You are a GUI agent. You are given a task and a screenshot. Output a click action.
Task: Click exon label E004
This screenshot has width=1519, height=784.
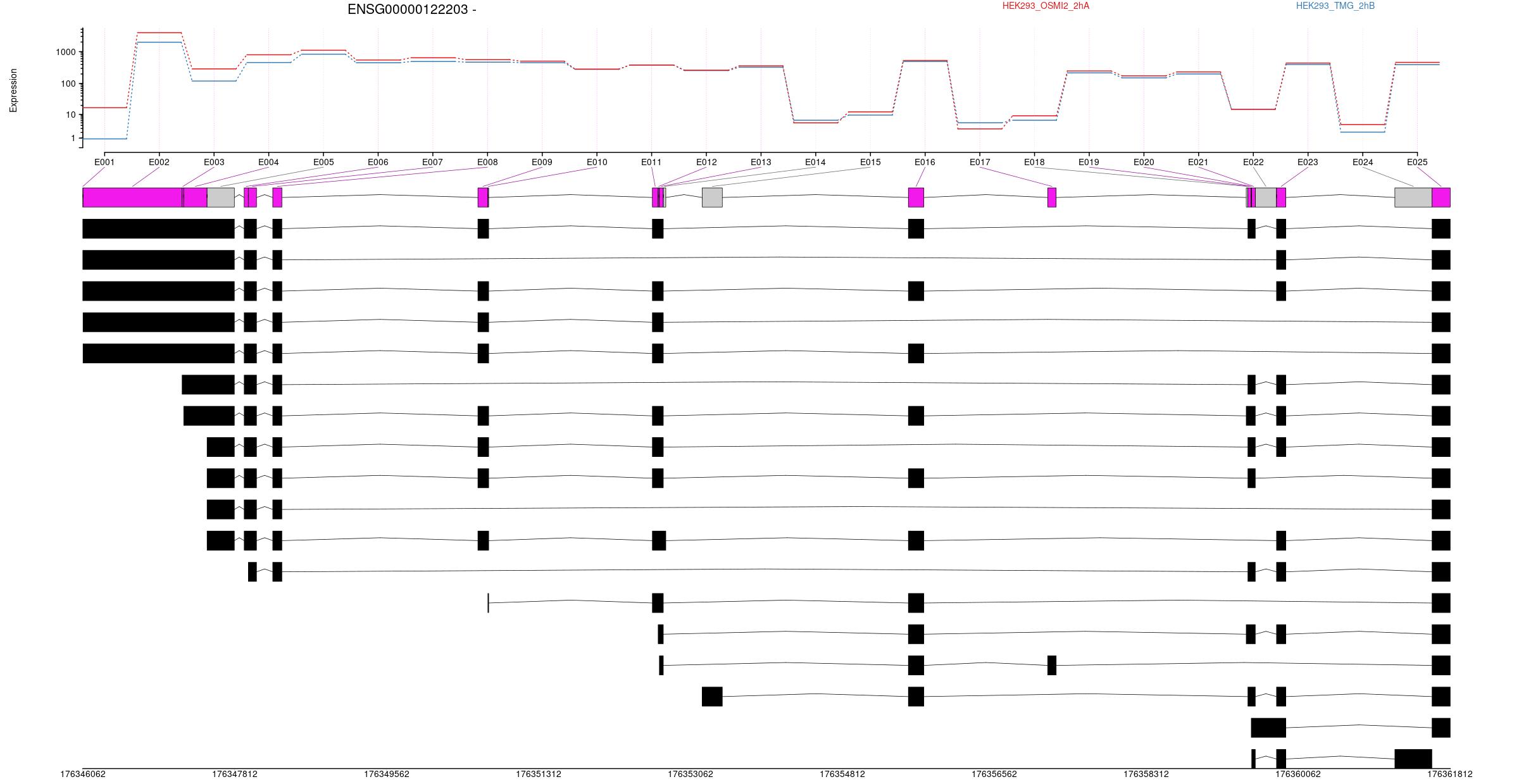[268, 162]
